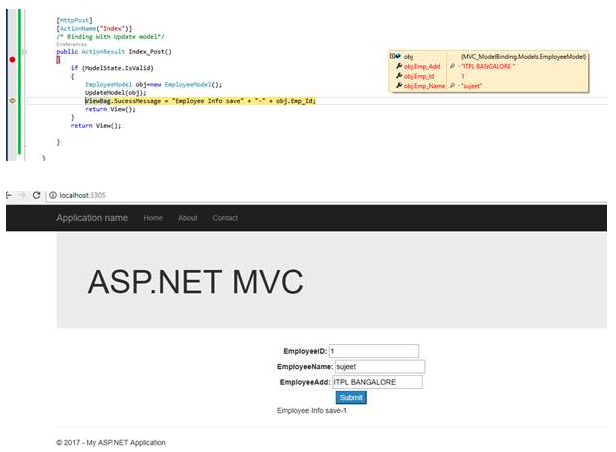Viewport: 616px width, 452px height.
Task: Click the obj.Emp_Id value 1 in datatip
Action: click(463, 76)
